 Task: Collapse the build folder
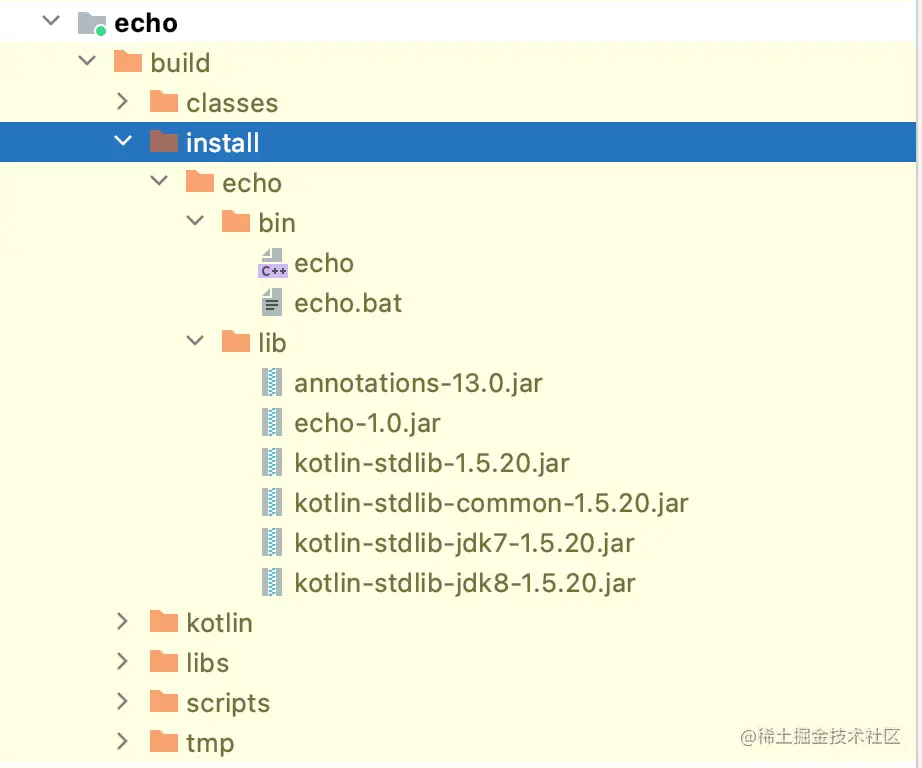coord(87,62)
